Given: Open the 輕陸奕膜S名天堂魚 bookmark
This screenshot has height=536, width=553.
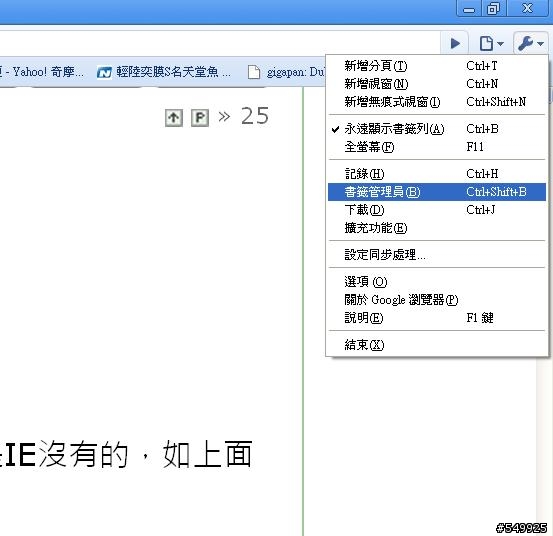Looking at the screenshot, I should pyautogui.click(x=164, y=72).
